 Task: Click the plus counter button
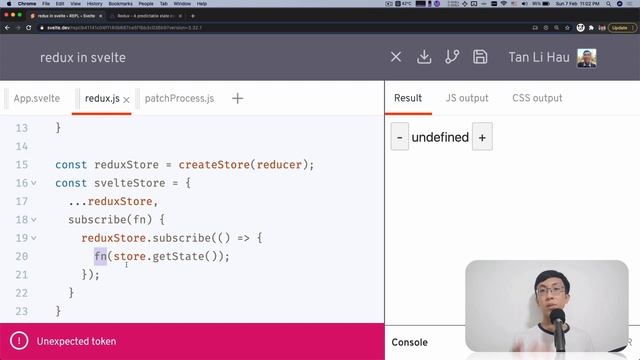click(482, 137)
